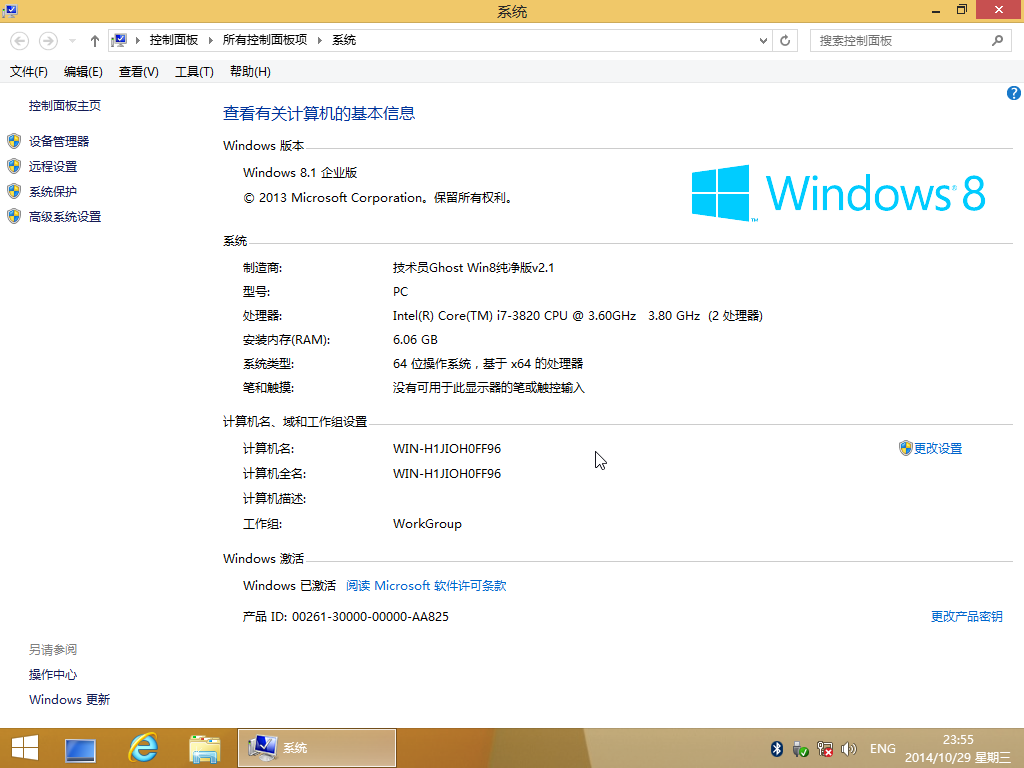Switch input language via ENG indicator
Screen dimensions: 1024x768
[882, 749]
